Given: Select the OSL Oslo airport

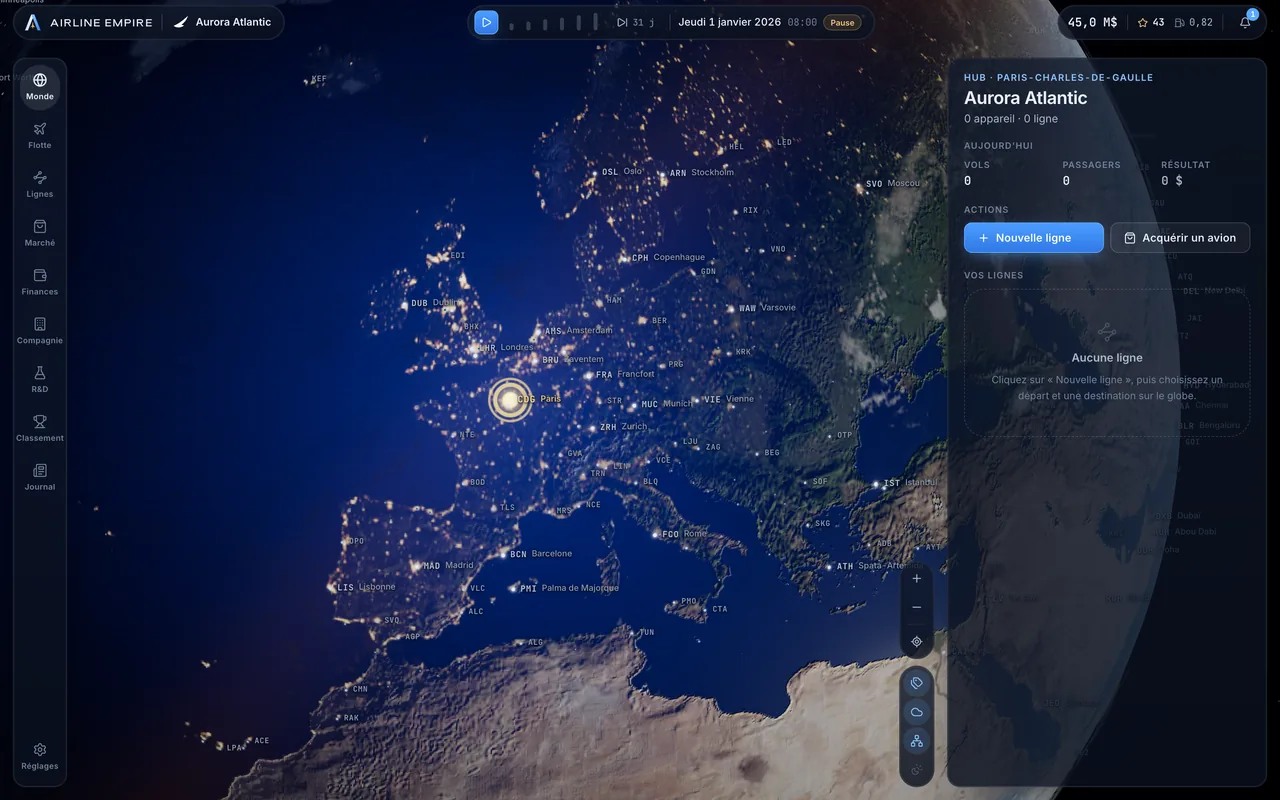Looking at the screenshot, I should tap(617, 172).
